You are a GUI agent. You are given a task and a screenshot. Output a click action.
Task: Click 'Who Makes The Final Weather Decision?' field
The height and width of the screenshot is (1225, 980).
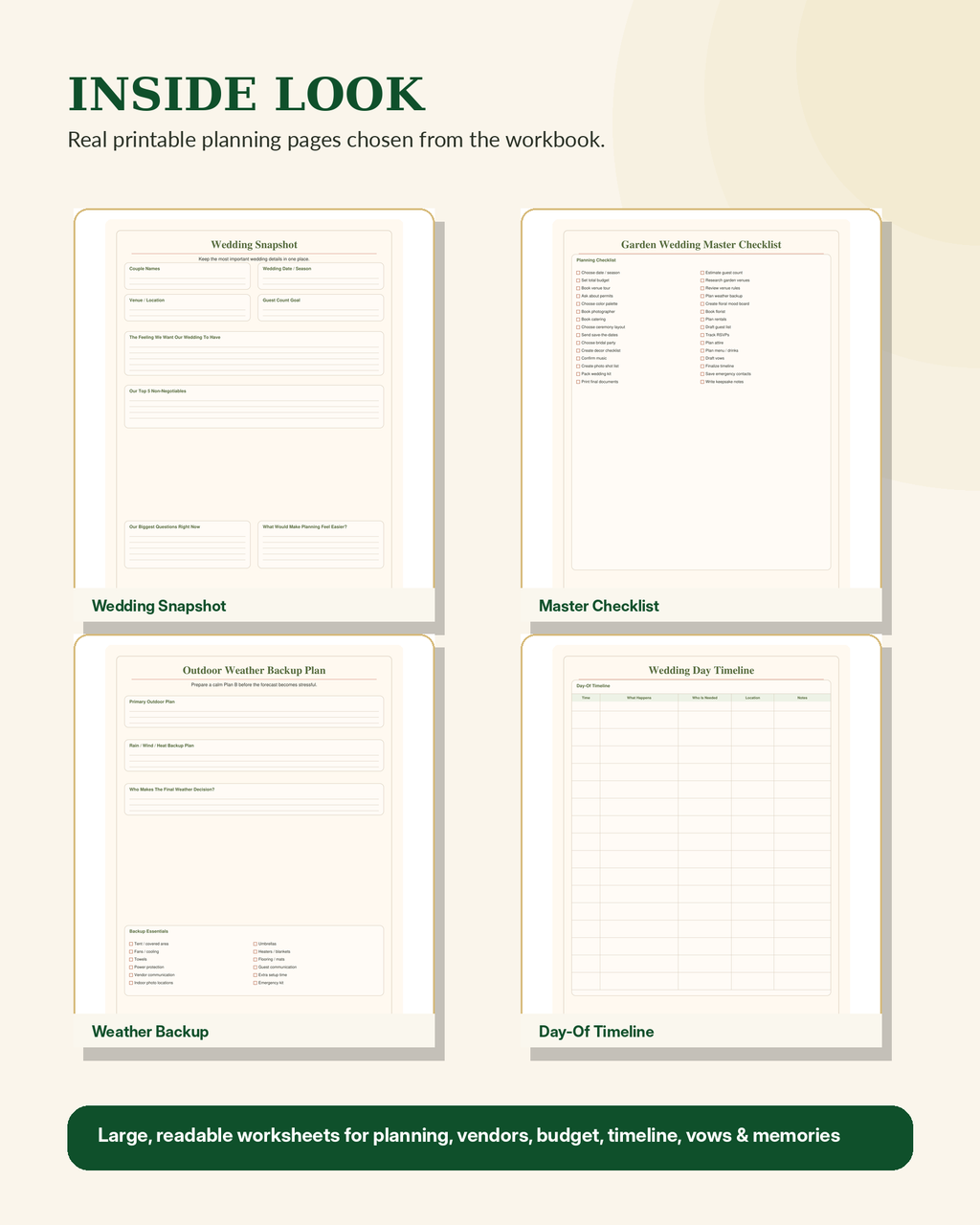pyautogui.click(x=255, y=799)
